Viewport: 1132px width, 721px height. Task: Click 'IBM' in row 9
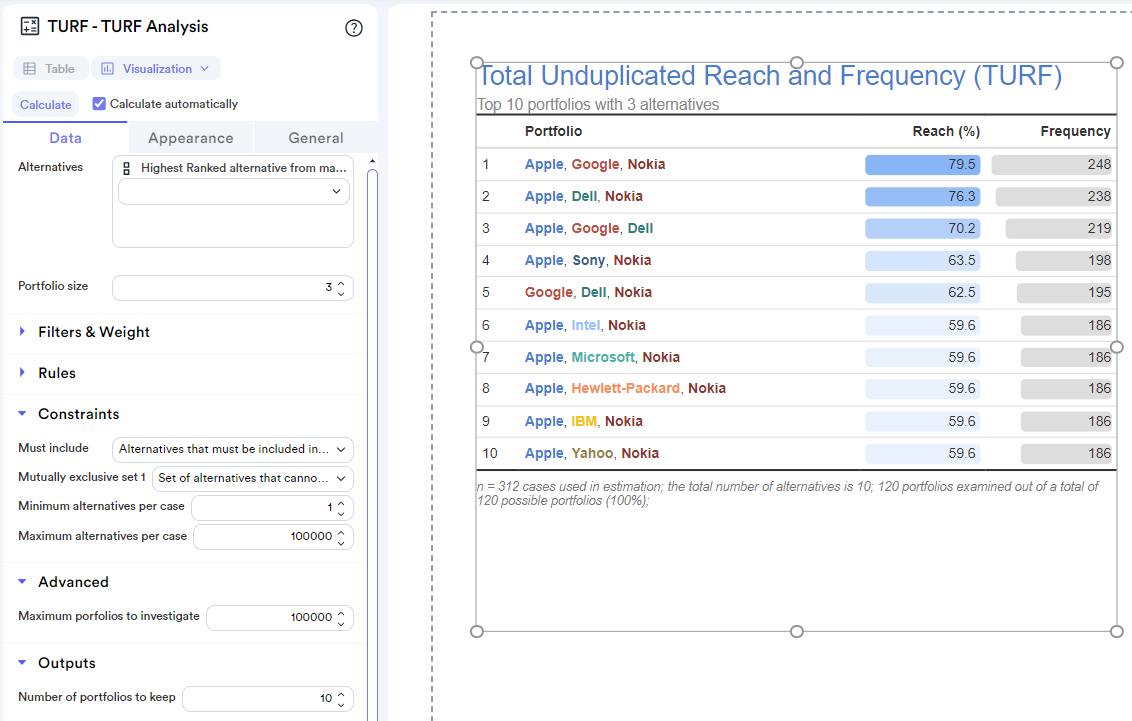(584, 421)
